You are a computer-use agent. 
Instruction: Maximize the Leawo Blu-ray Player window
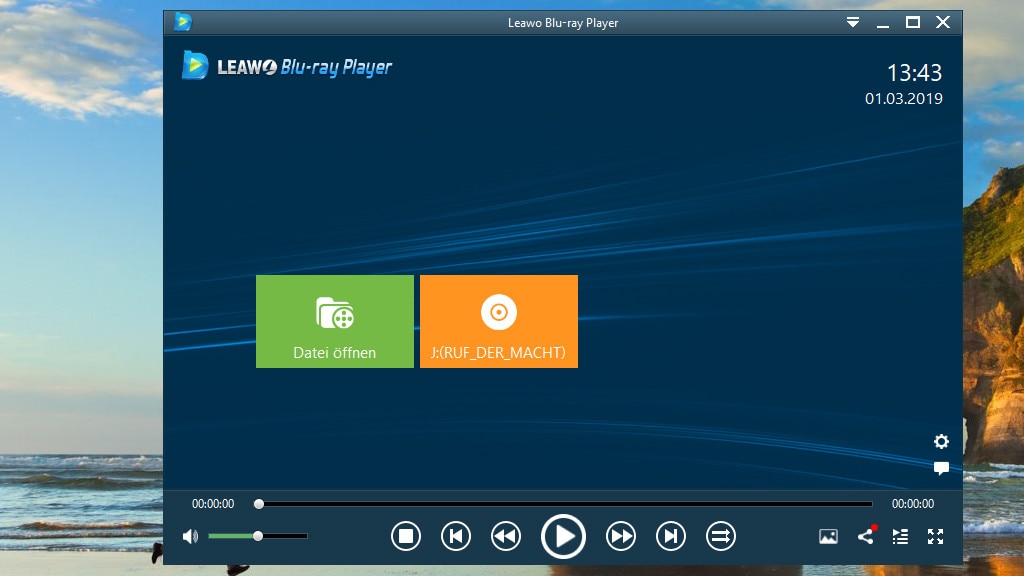coord(913,22)
